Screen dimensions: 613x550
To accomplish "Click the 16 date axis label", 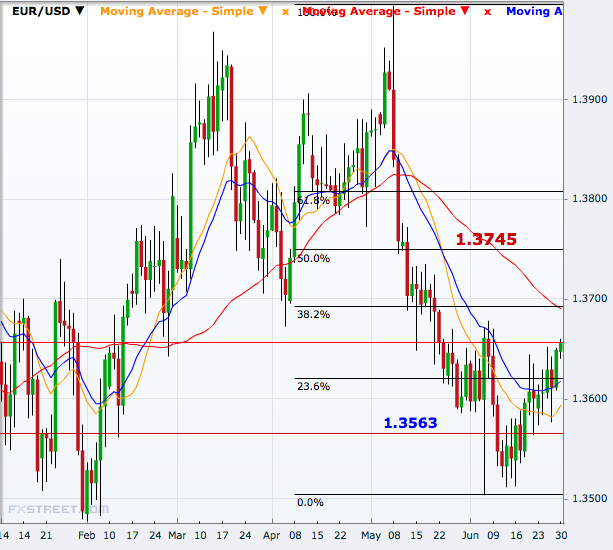I will click(x=516, y=535).
